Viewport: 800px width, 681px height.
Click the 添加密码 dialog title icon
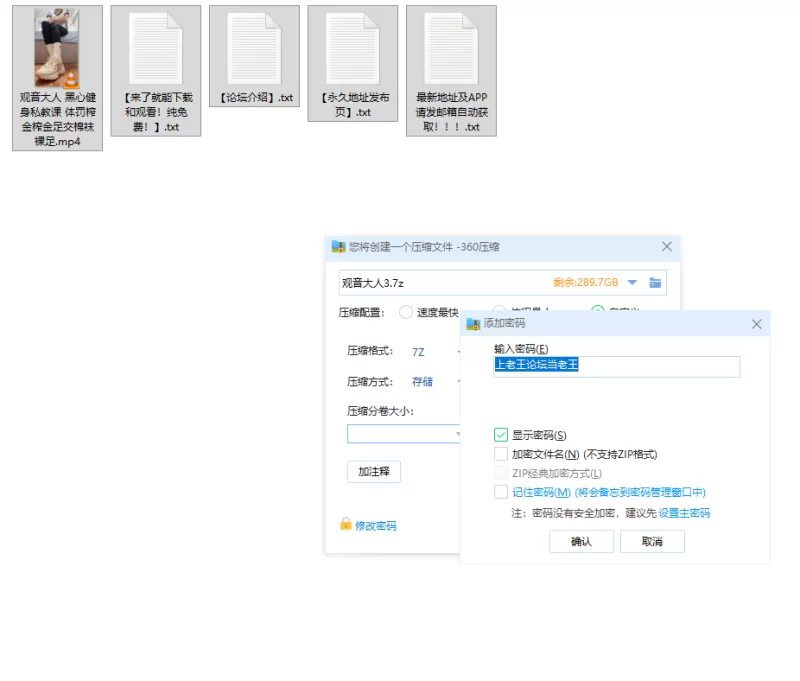coord(473,323)
